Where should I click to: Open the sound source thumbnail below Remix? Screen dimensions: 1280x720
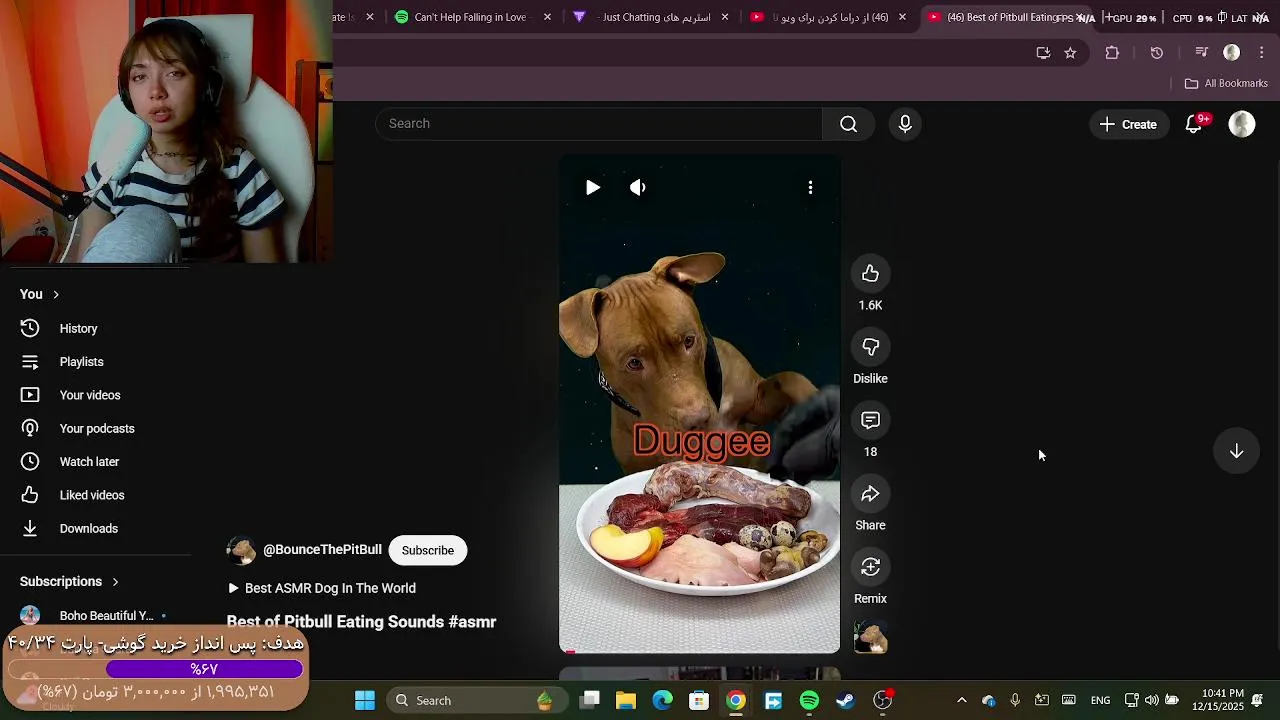(870, 637)
